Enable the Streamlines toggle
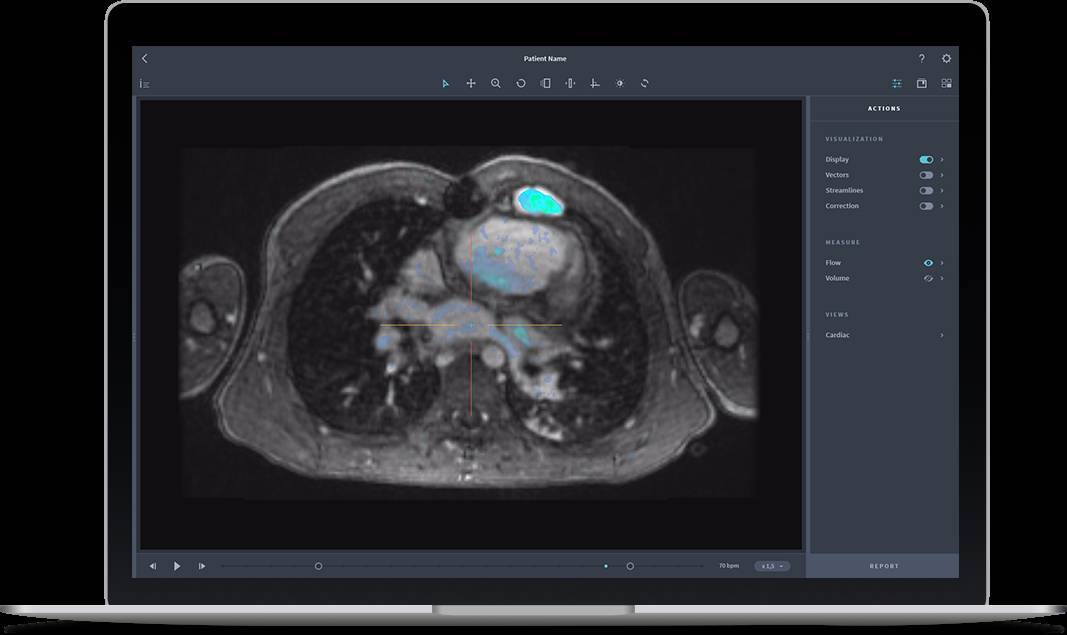This screenshot has height=635, width=1067. click(x=926, y=191)
